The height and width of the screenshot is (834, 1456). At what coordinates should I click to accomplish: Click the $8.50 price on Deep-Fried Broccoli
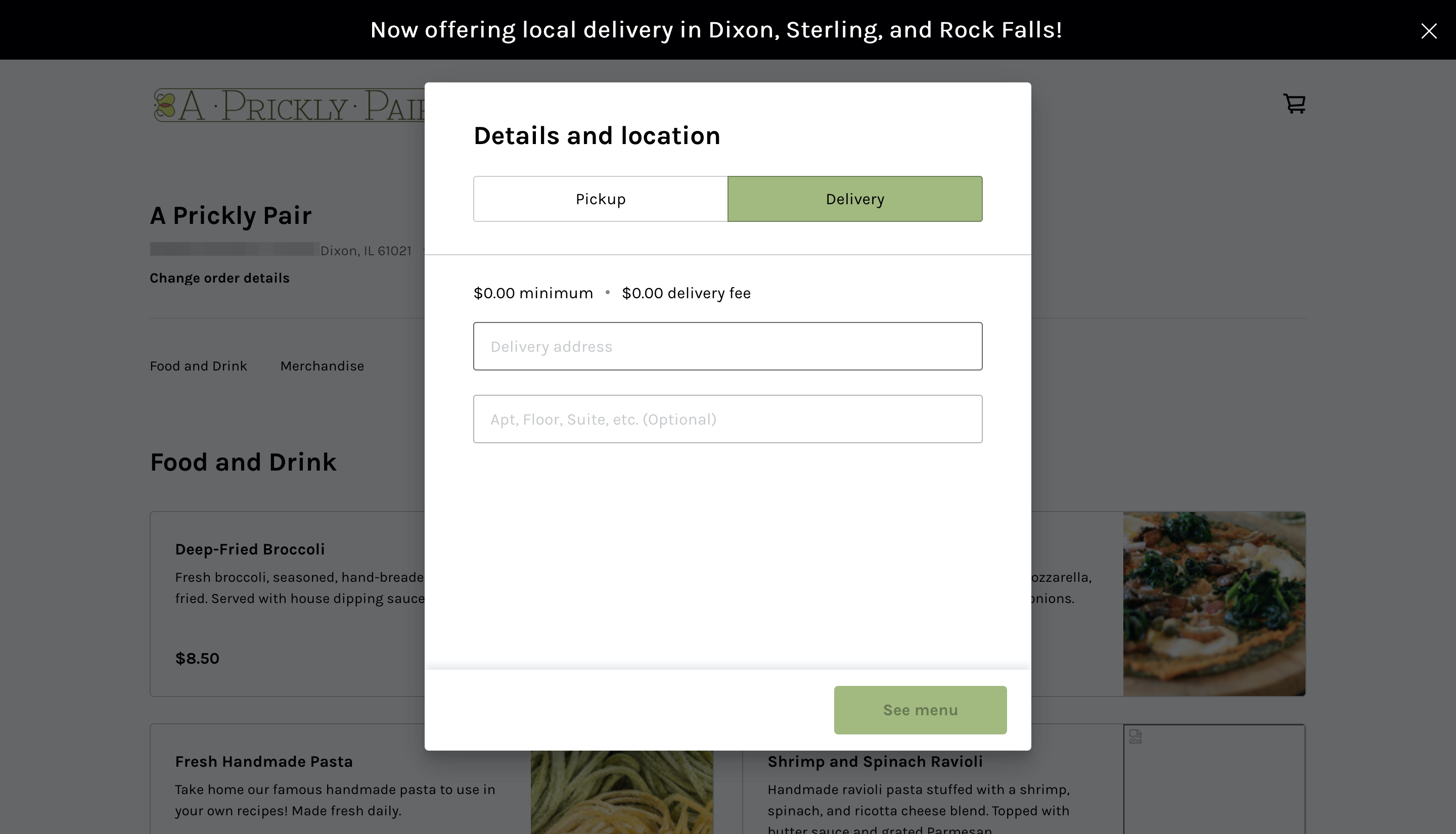(x=197, y=658)
